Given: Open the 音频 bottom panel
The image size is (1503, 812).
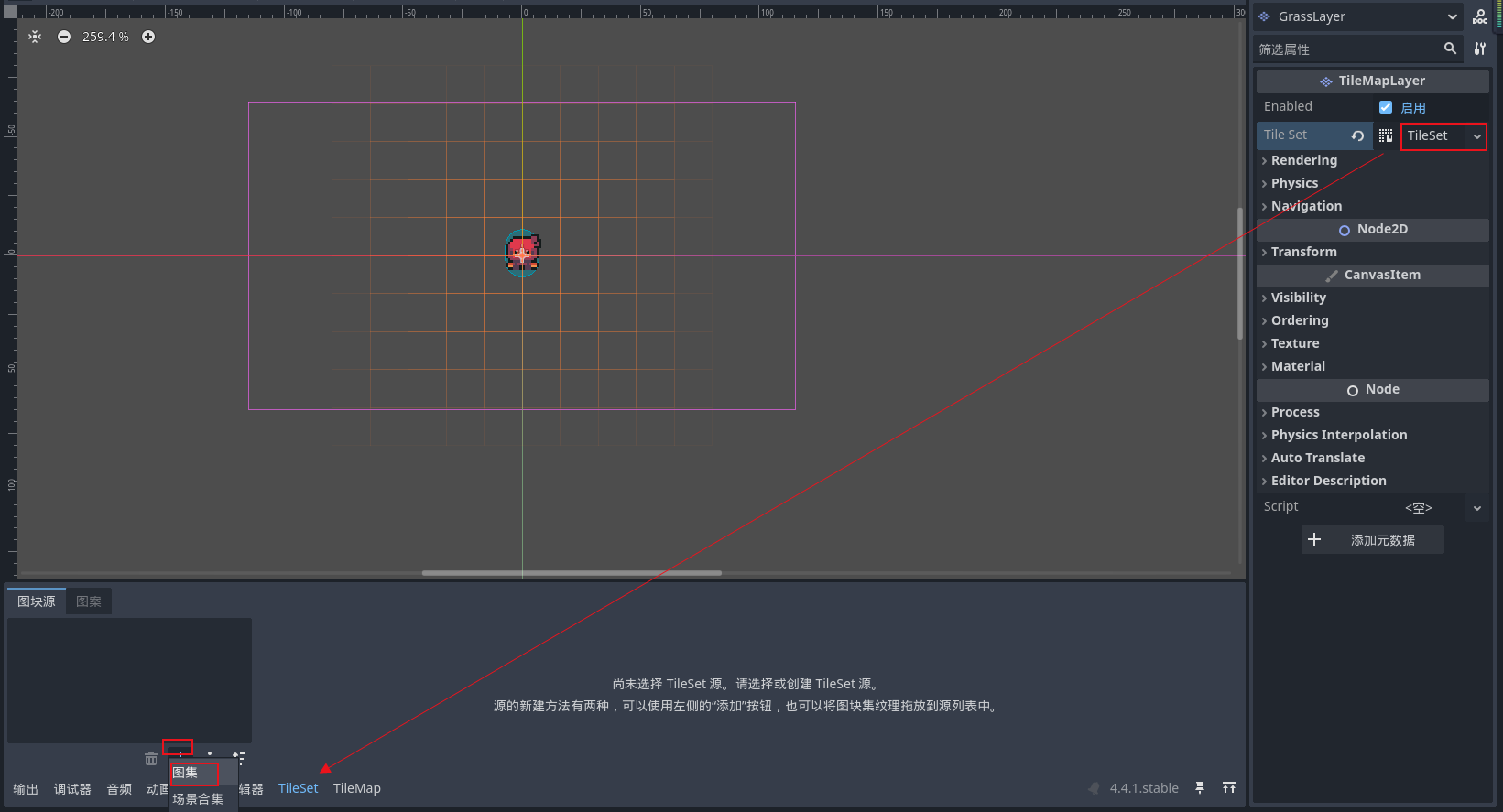Looking at the screenshot, I should coord(119,789).
